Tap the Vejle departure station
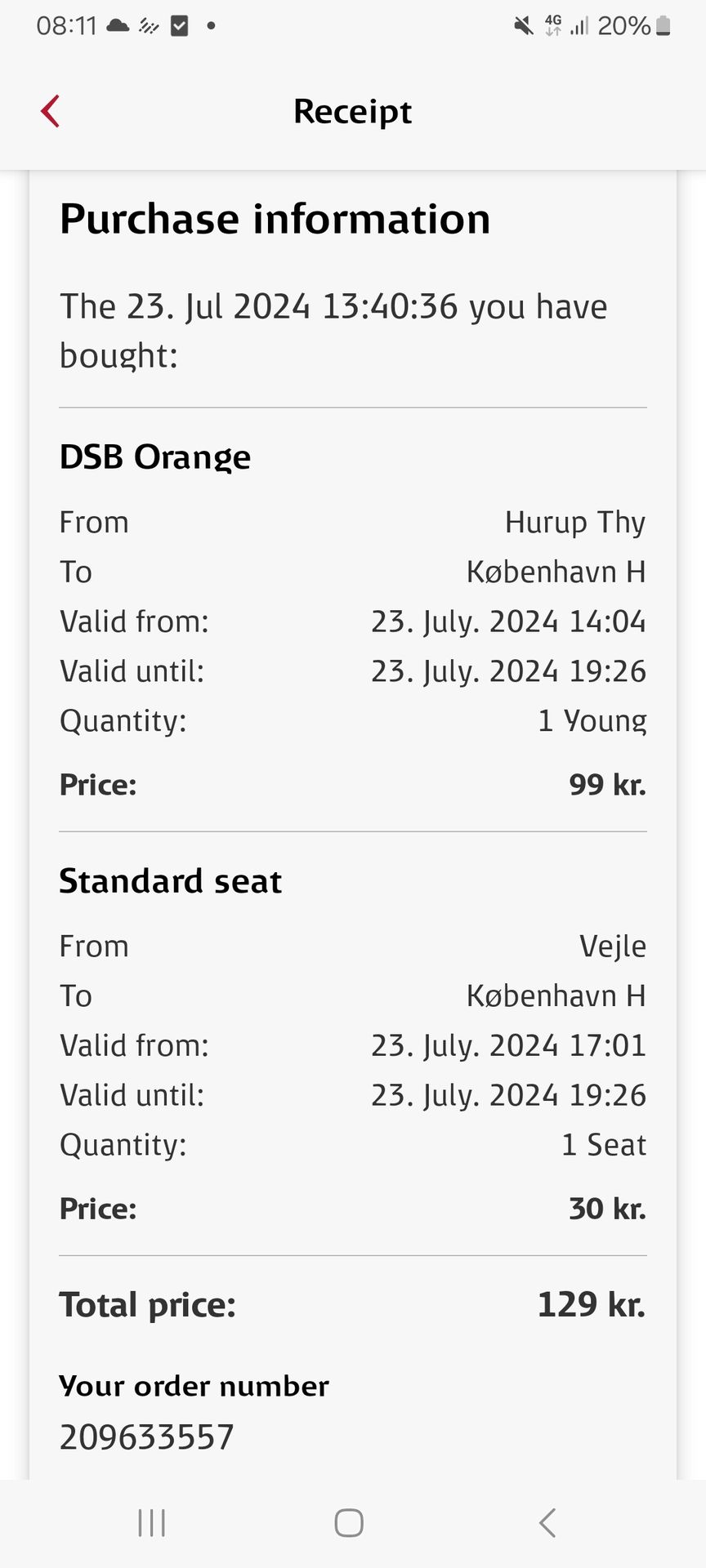 613,947
